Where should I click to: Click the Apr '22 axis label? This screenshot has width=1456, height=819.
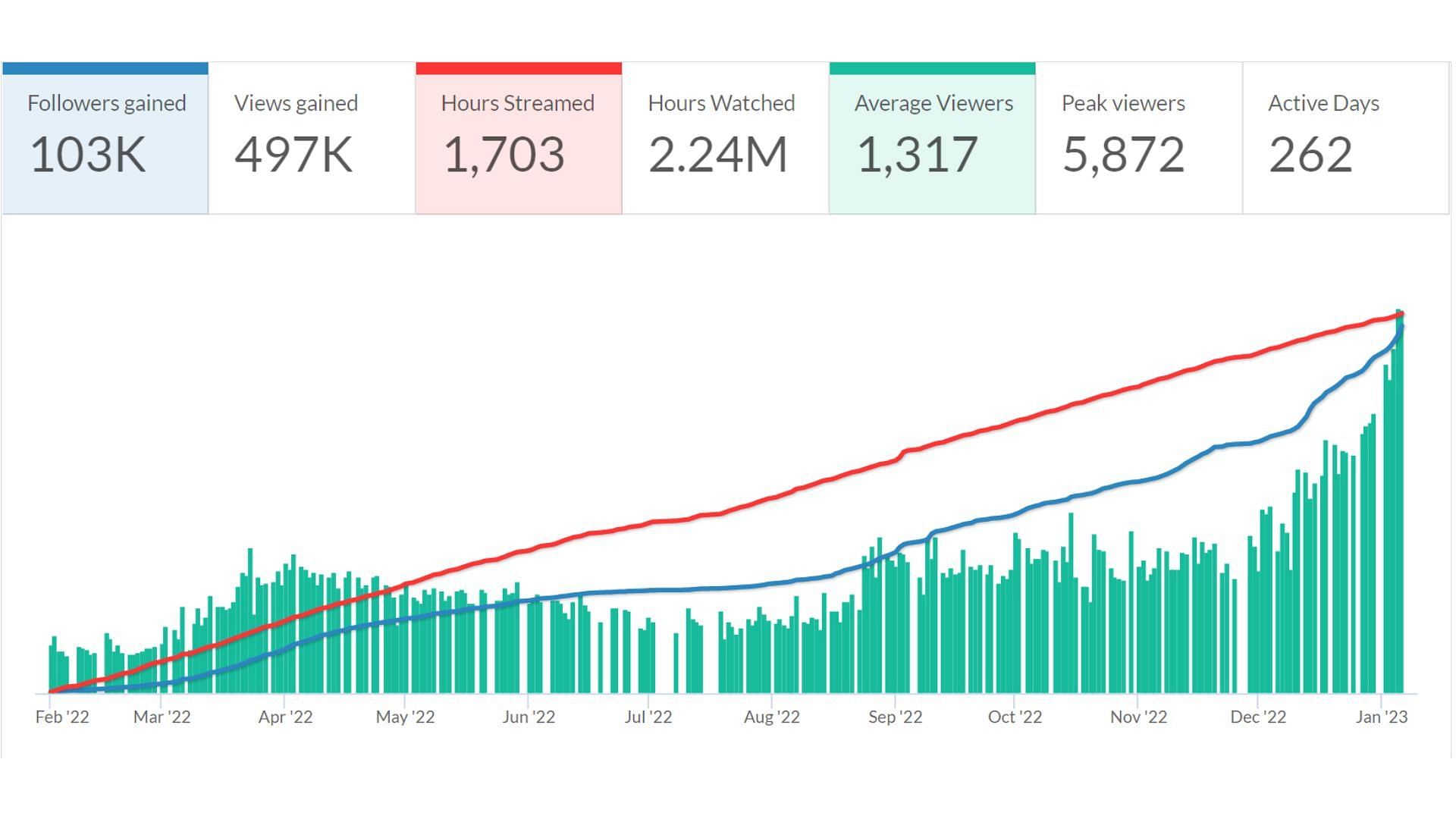(285, 717)
